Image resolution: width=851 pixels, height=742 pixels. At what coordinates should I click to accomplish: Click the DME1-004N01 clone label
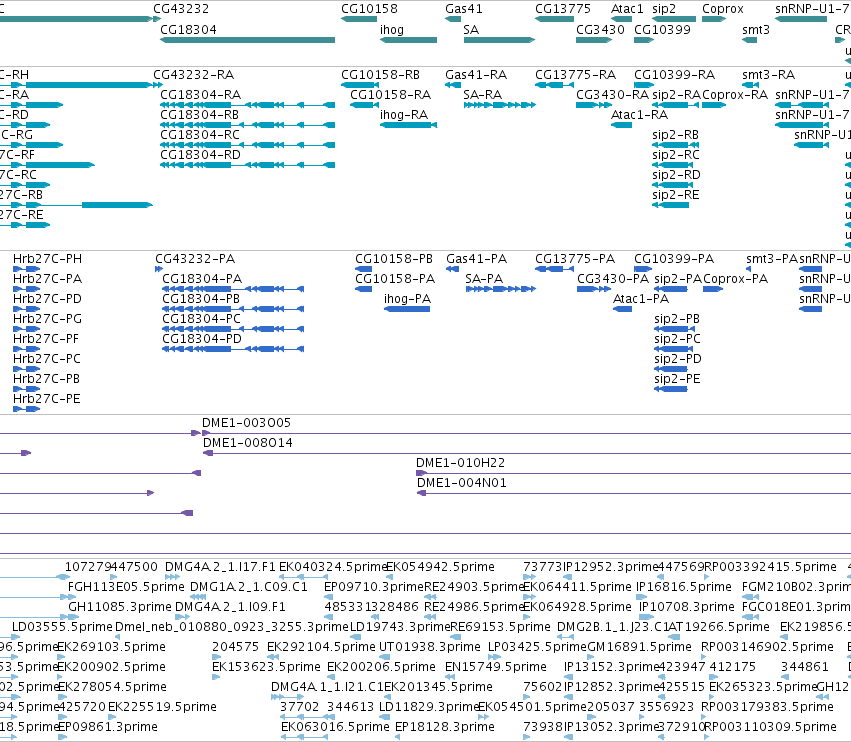coord(462,483)
